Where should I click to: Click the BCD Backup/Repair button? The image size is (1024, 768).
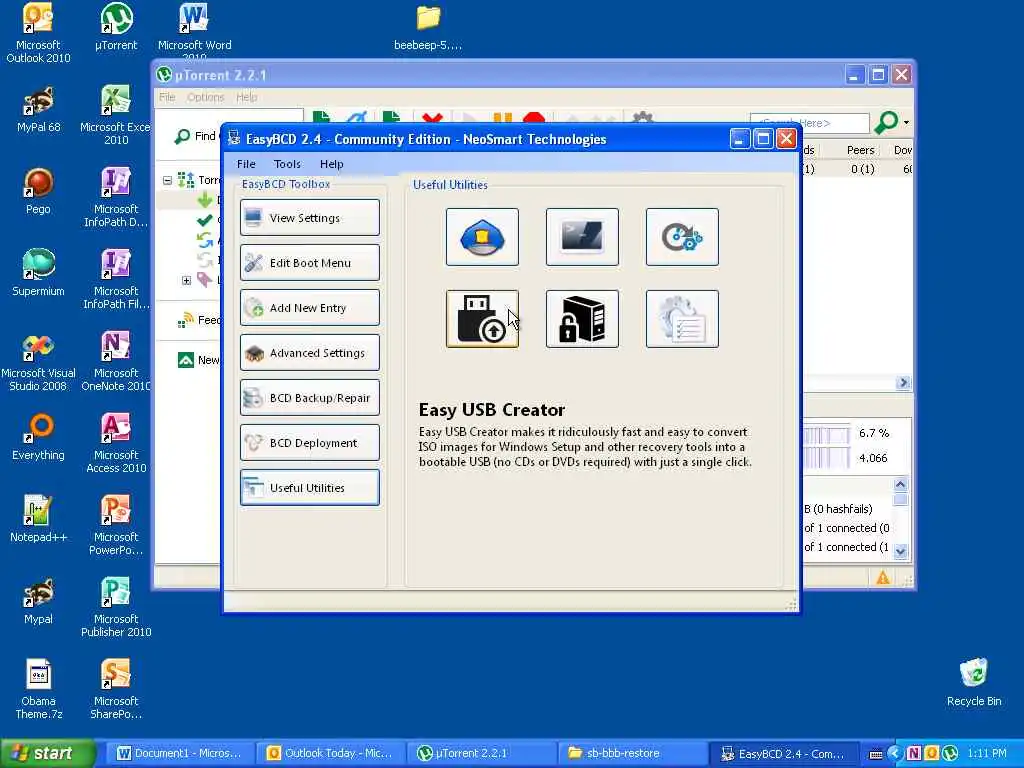(310, 398)
